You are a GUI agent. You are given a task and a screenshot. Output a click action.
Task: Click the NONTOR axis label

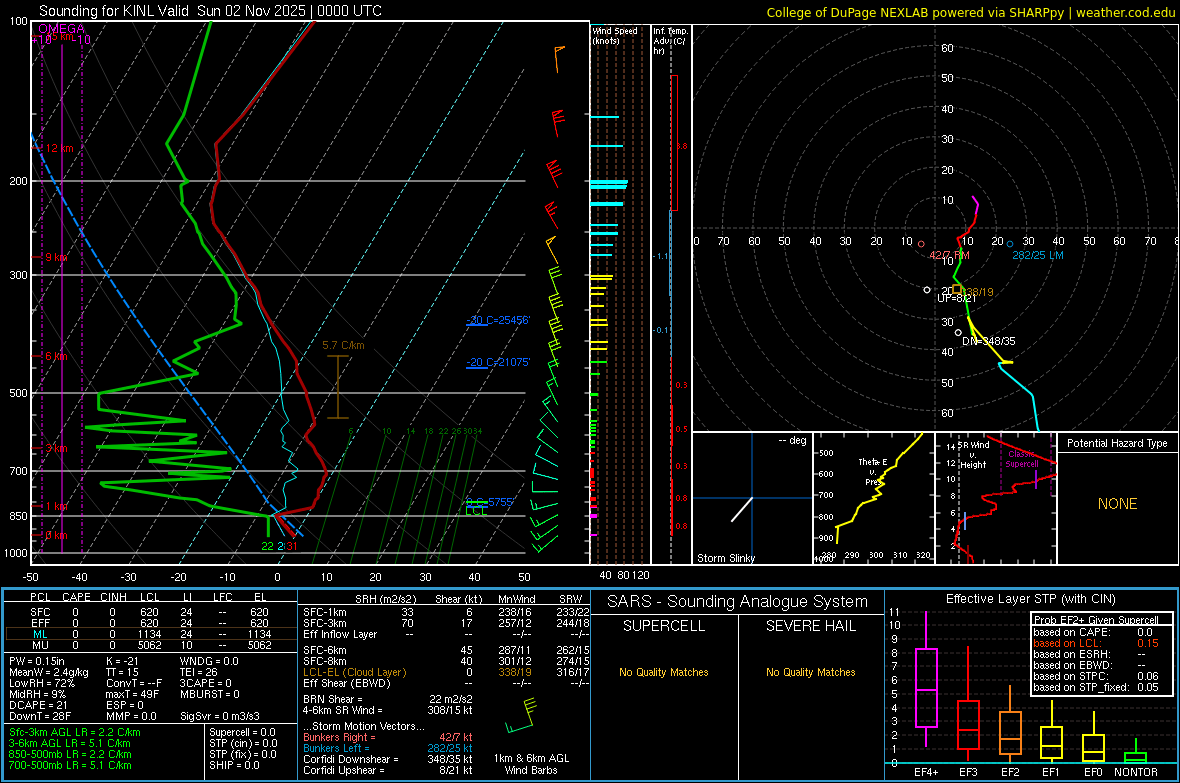[1136, 772]
